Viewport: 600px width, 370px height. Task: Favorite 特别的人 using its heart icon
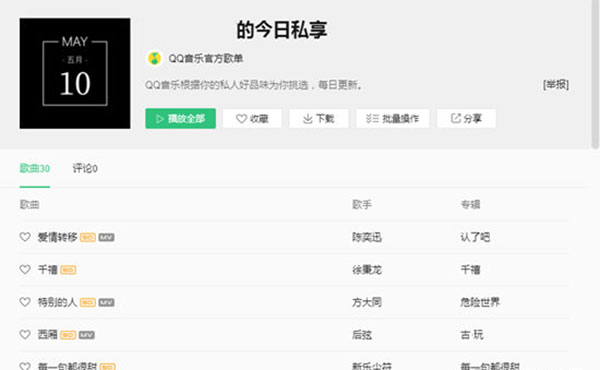pyautogui.click(x=25, y=302)
